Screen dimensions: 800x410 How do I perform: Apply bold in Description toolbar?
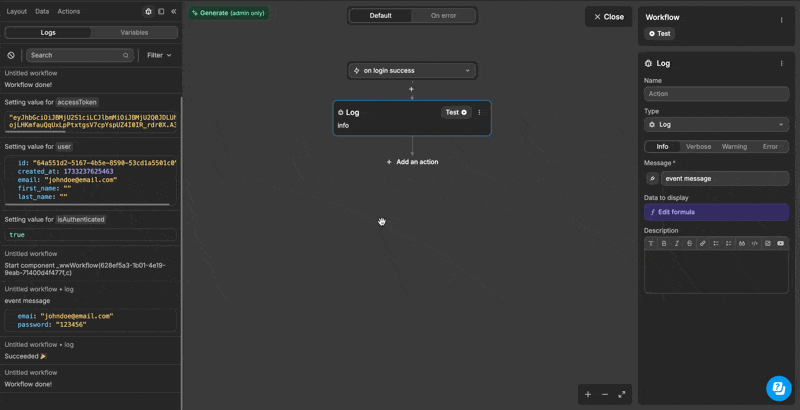coord(664,243)
